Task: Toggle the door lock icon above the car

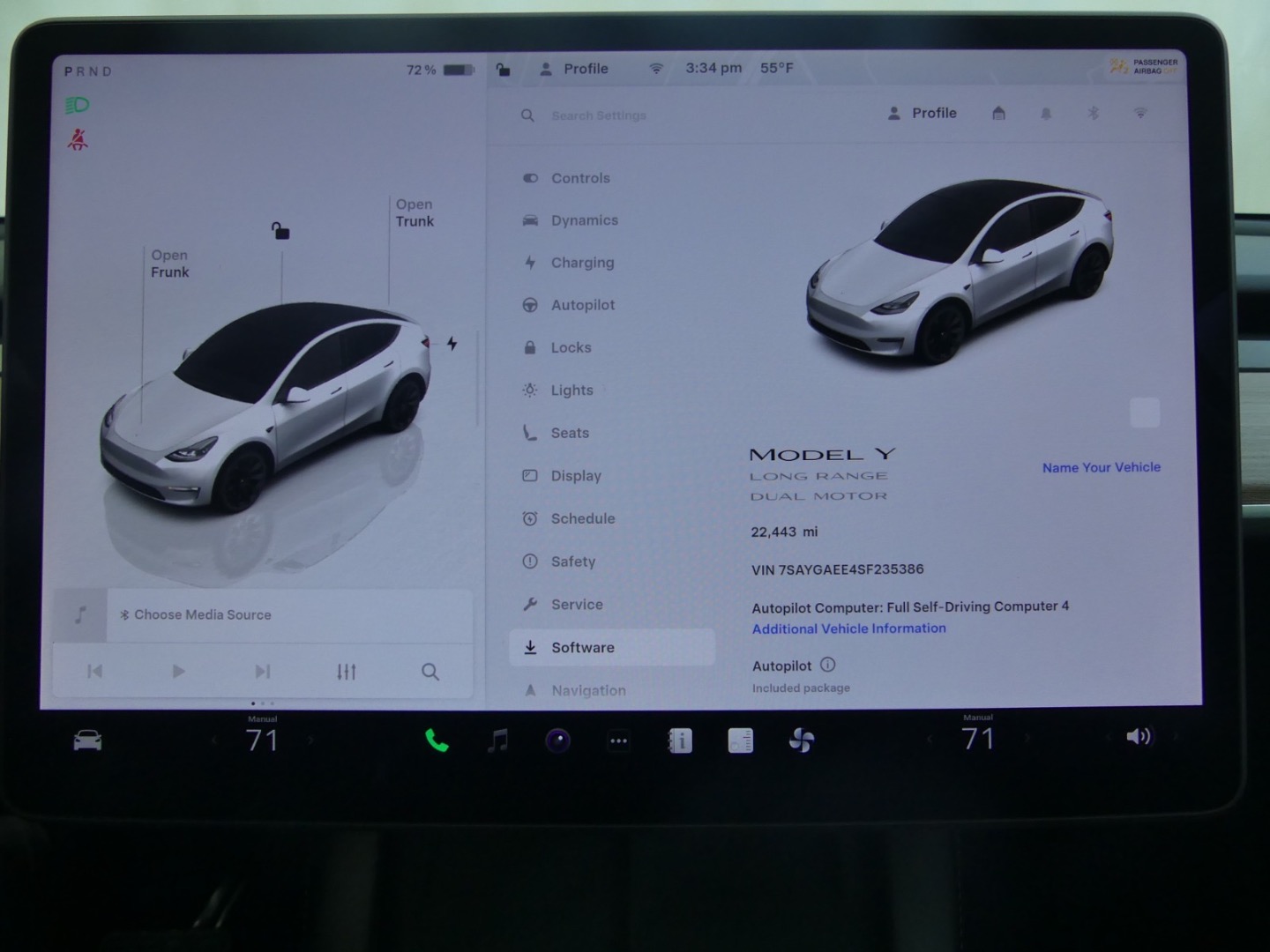Action: pos(280,231)
